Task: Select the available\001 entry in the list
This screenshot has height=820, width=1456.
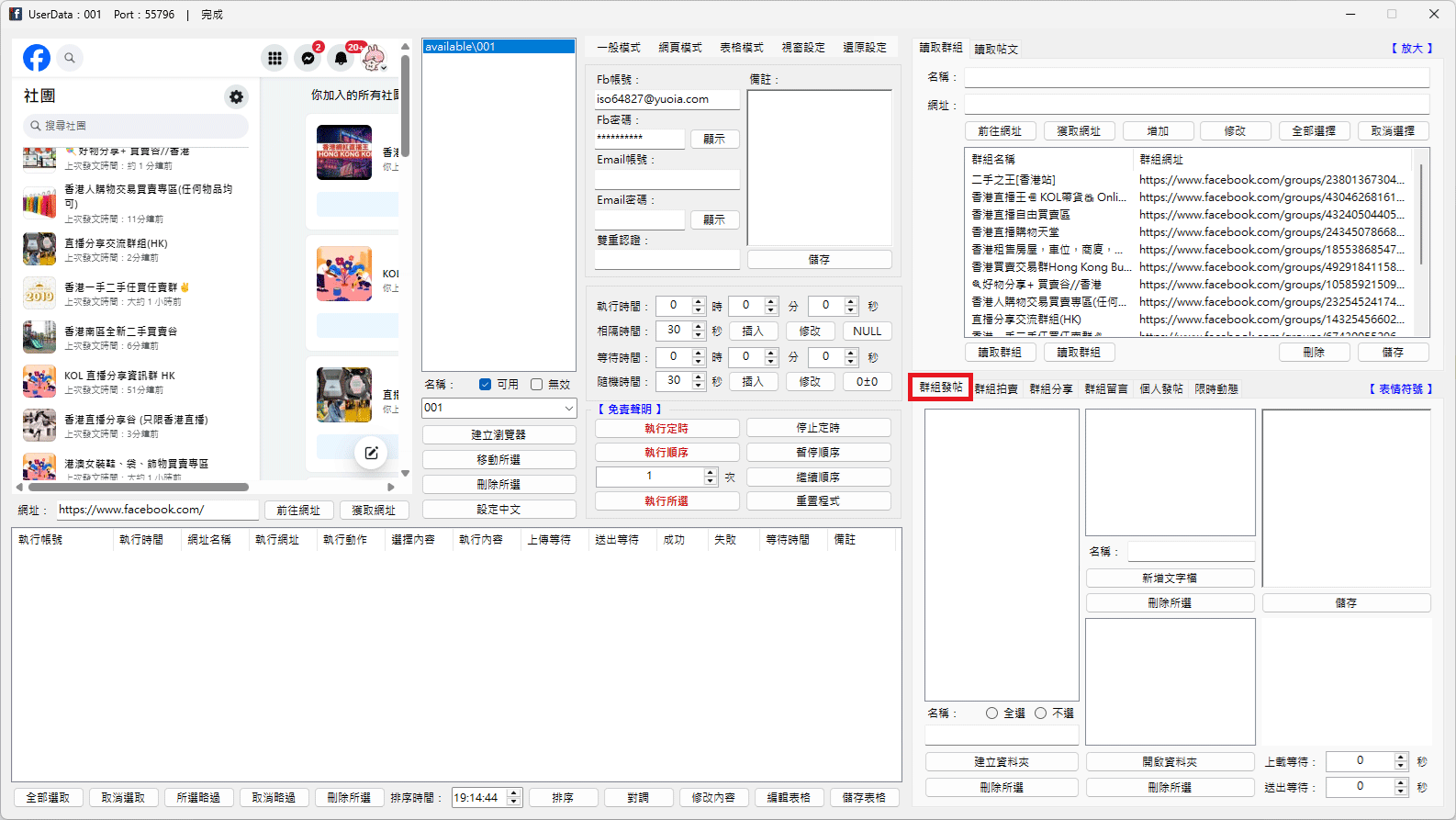Action: 498,47
